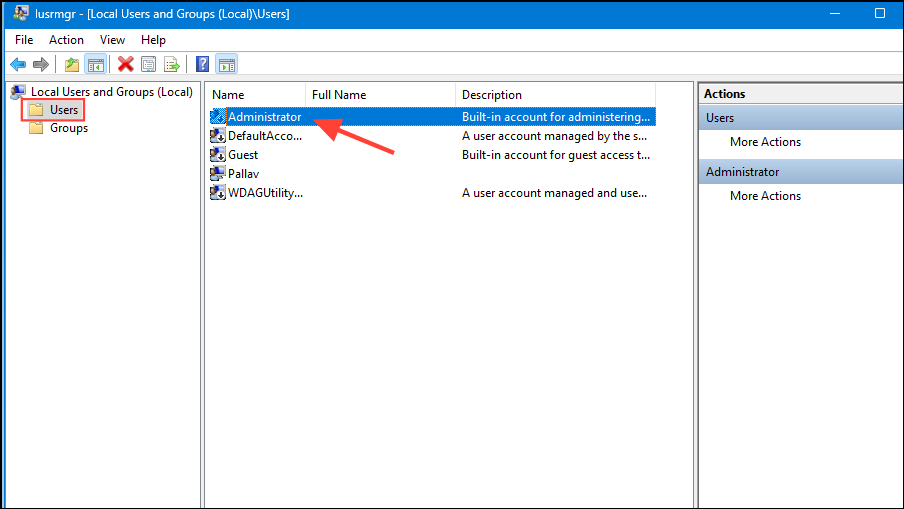Open the Help menu
Viewport: 904px width, 509px height.
point(153,40)
